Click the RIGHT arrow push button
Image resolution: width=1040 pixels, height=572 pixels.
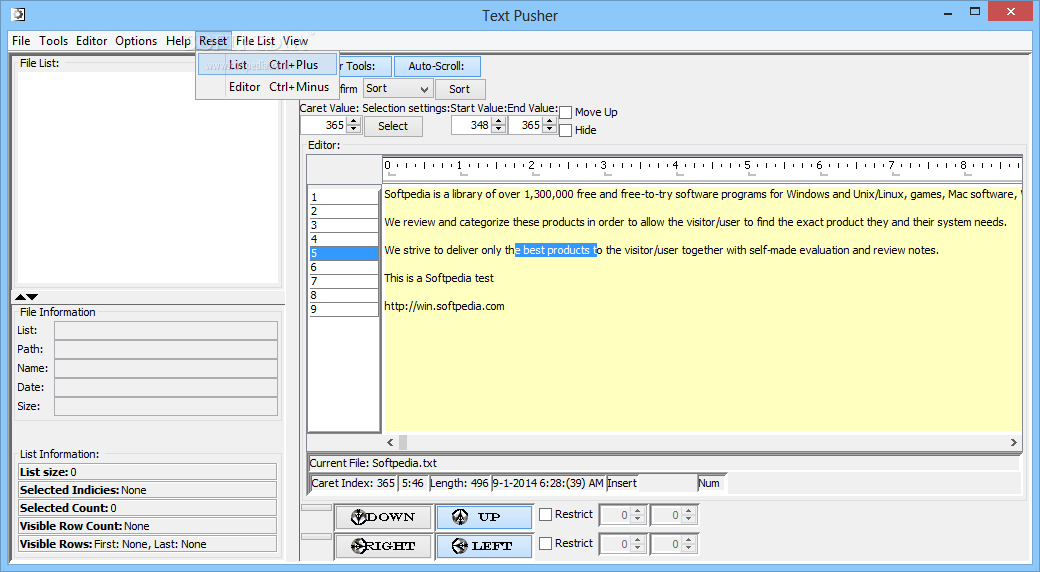[x=383, y=546]
